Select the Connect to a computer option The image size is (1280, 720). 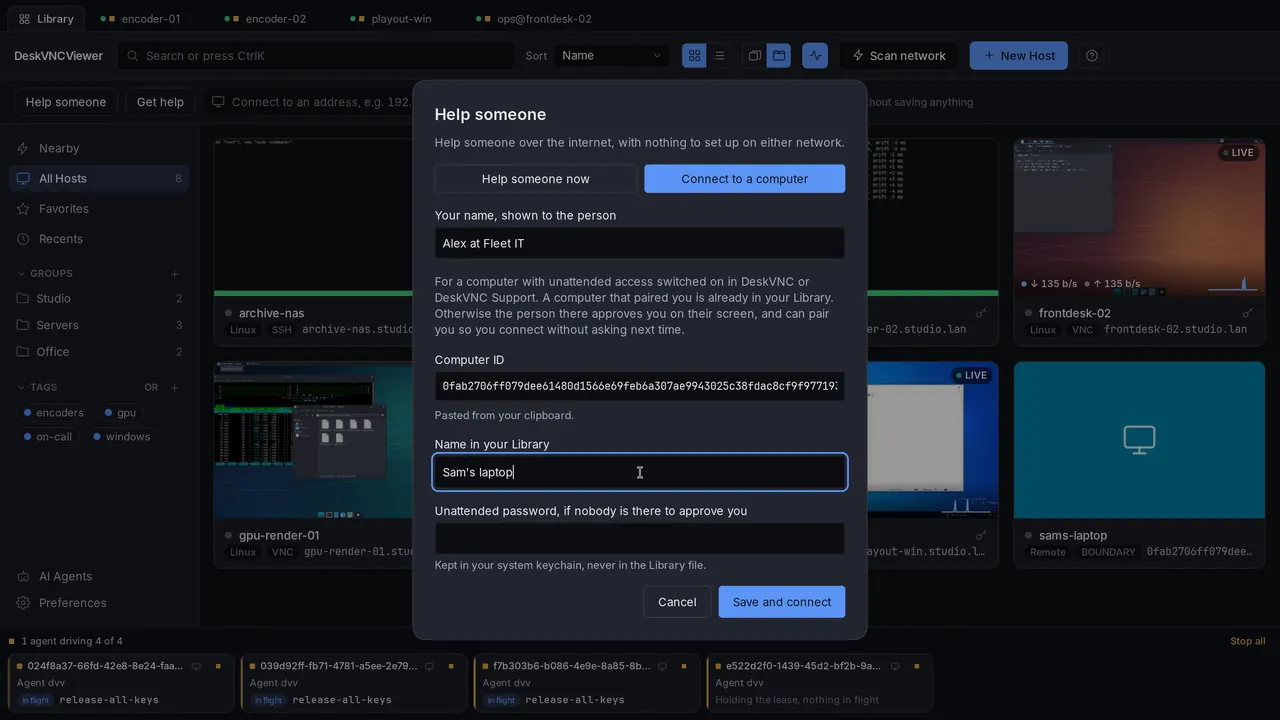coord(745,179)
